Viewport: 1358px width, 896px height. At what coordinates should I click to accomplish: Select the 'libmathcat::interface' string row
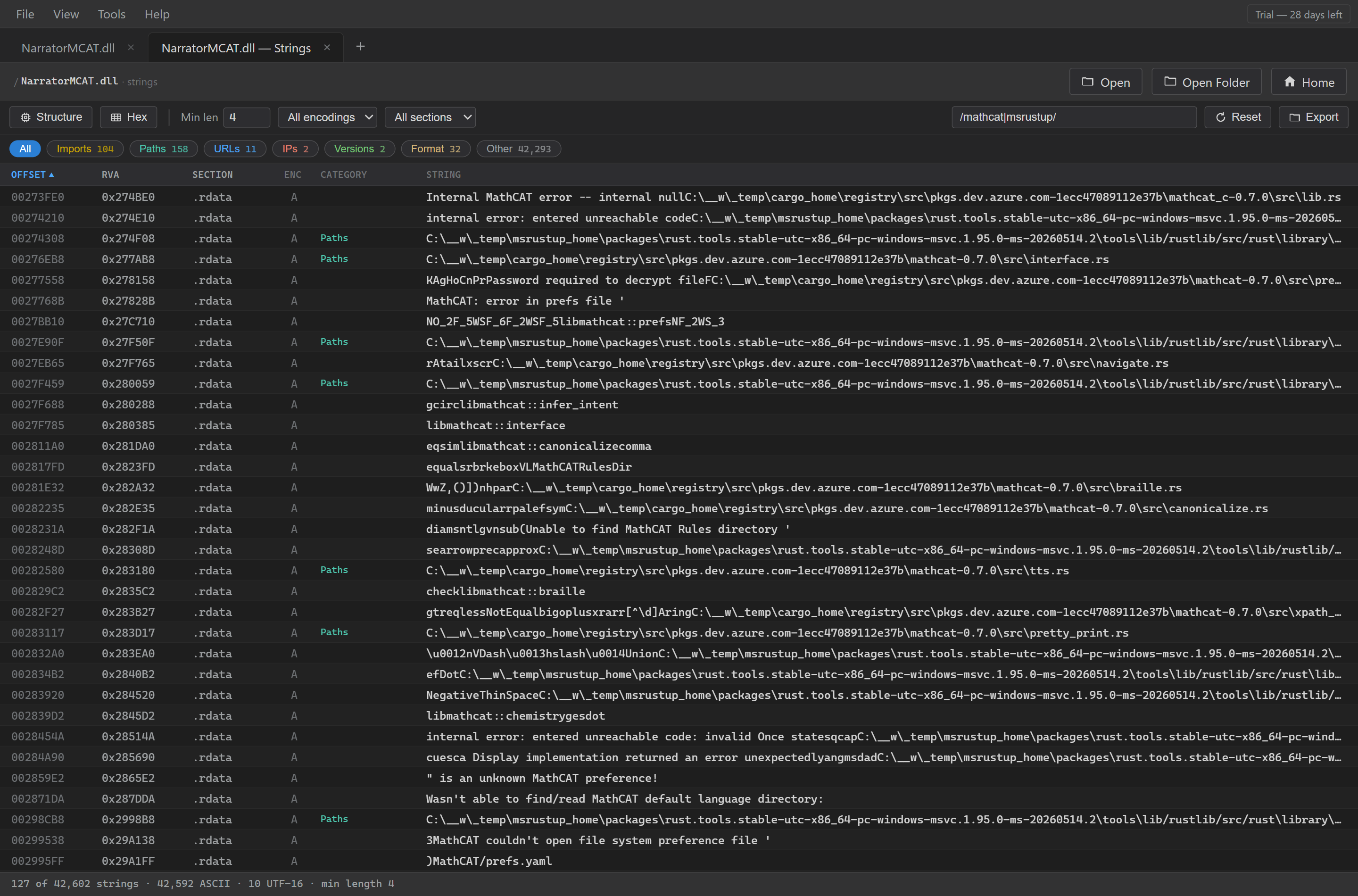(679, 425)
